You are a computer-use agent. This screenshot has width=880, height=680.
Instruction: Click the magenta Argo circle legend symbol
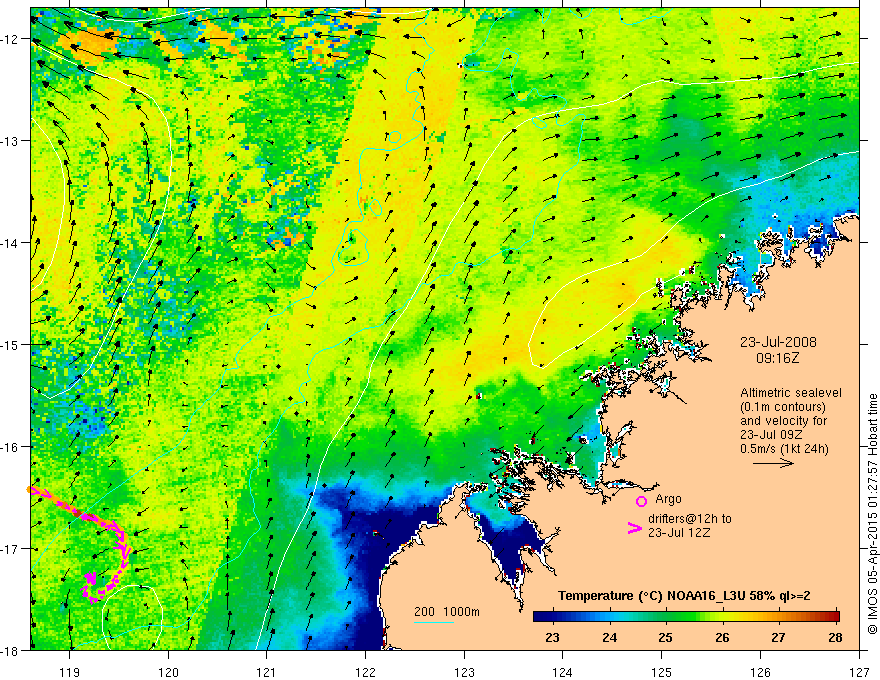coord(641,501)
